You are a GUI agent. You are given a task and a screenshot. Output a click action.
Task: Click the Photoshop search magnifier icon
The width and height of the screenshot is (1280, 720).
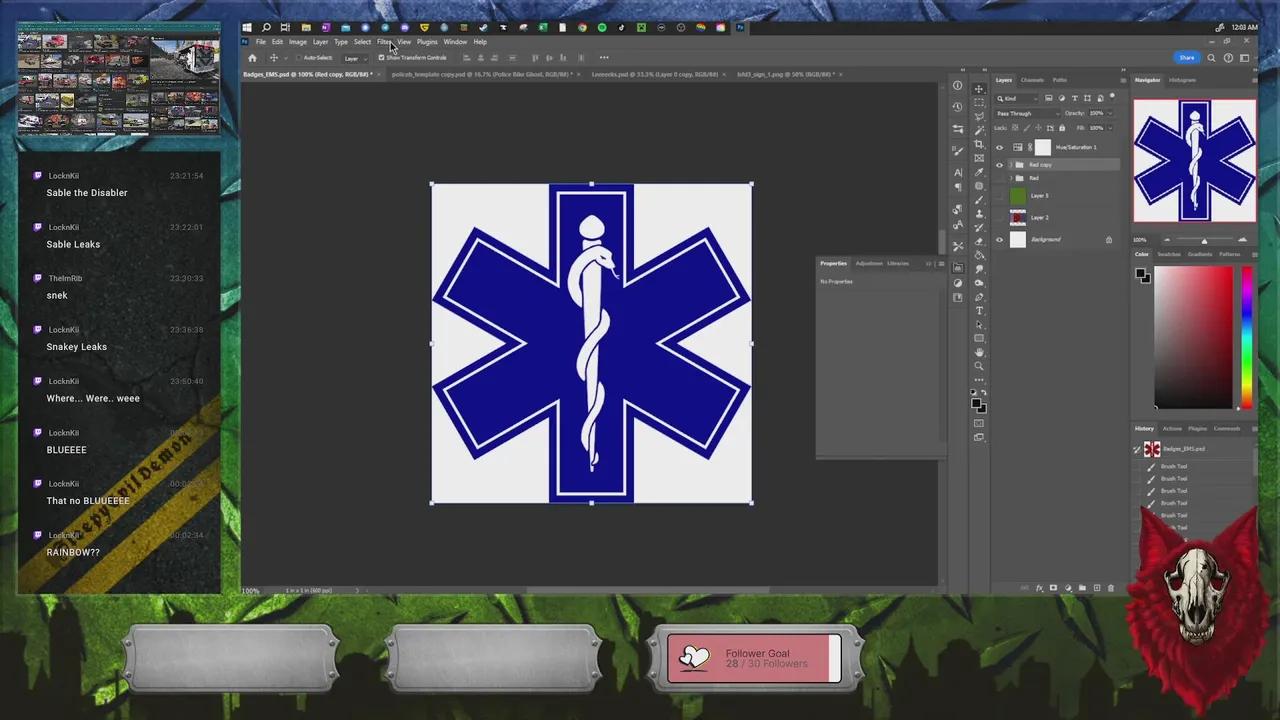[1211, 57]
